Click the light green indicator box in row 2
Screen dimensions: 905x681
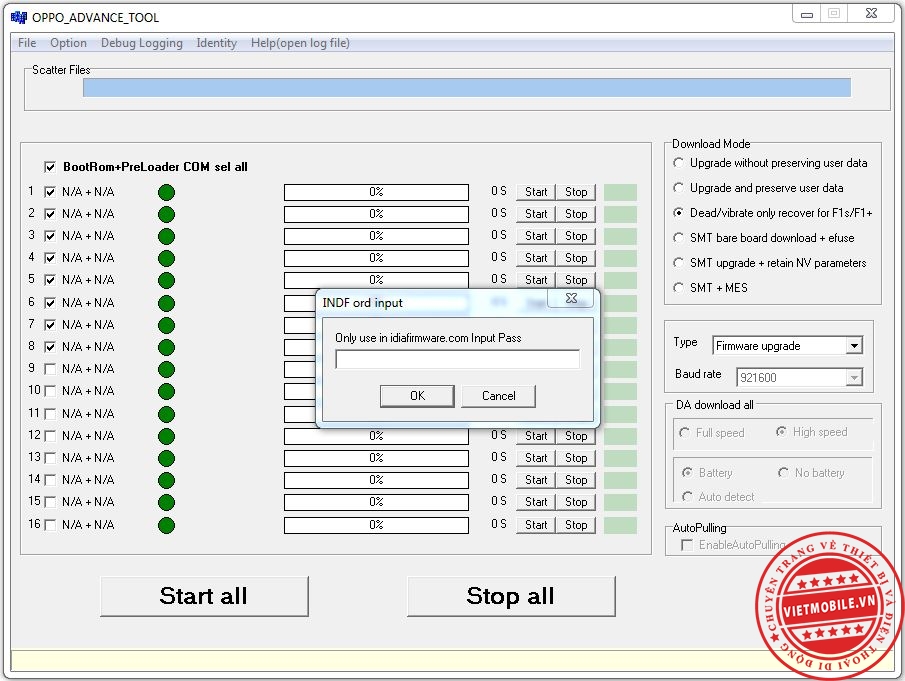620,214
